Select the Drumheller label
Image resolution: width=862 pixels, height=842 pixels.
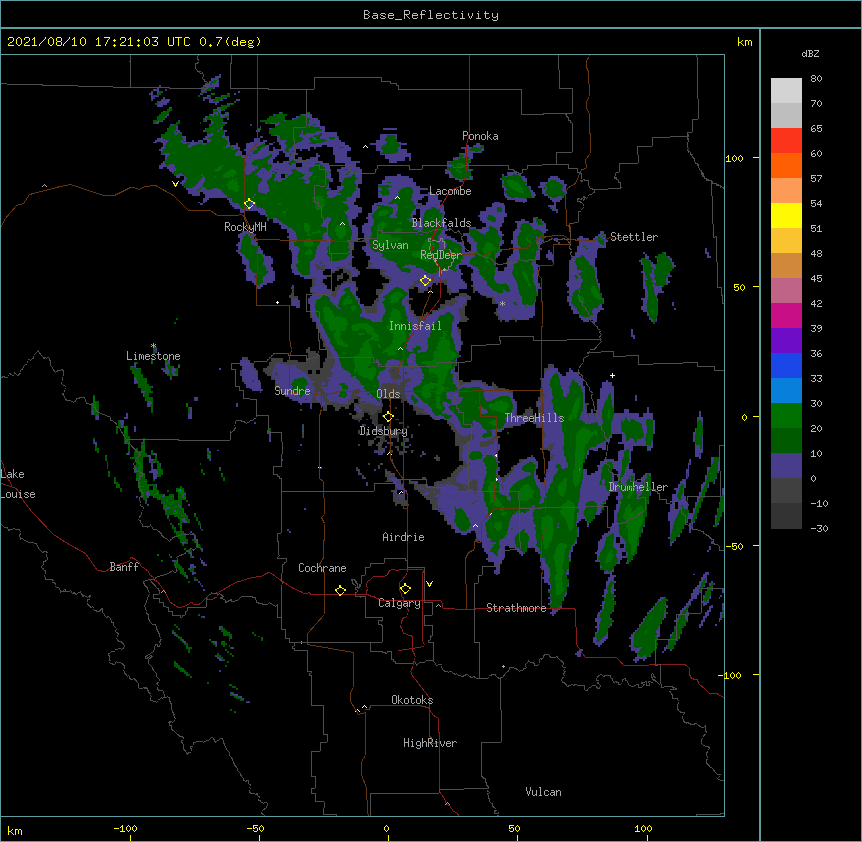click(x=638, y=487)
